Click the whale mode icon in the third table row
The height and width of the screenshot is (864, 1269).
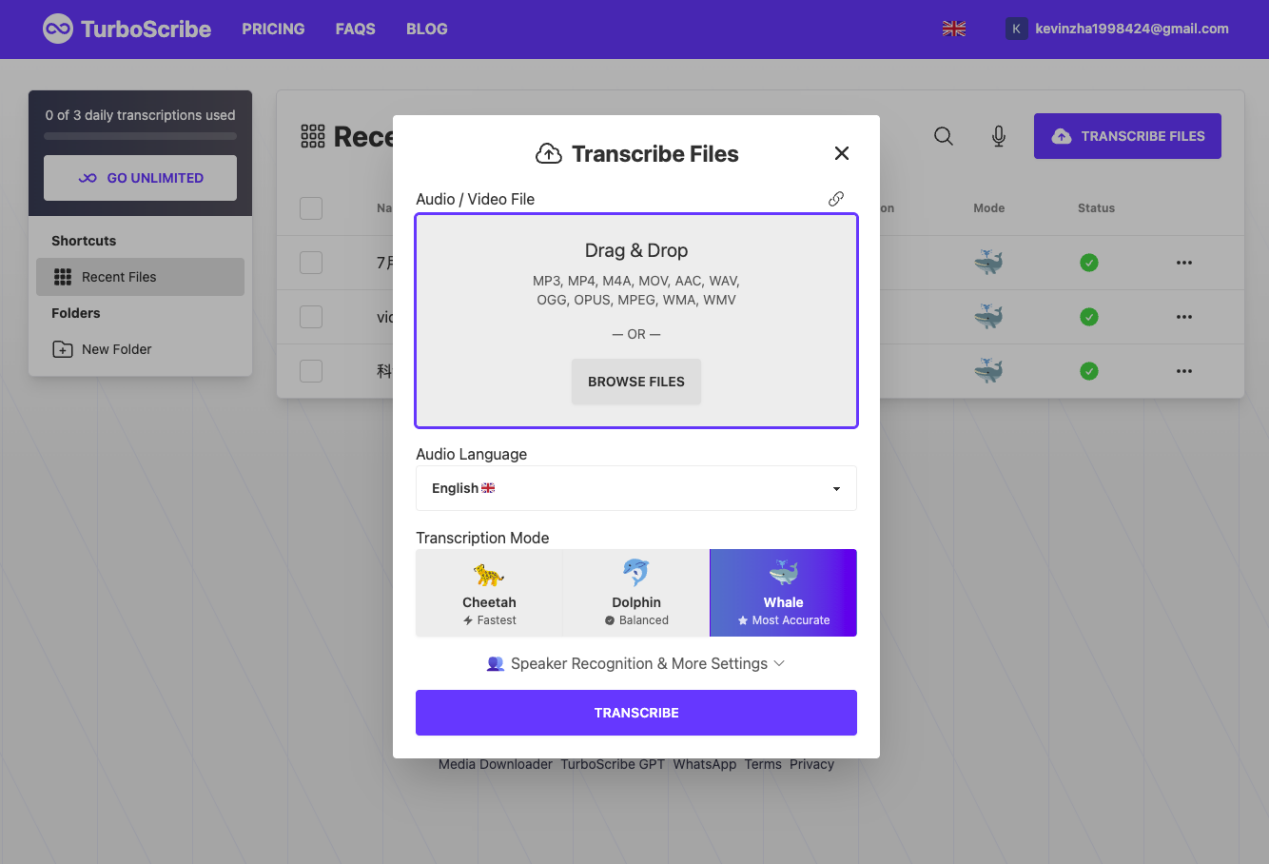(x=989, y=371)
